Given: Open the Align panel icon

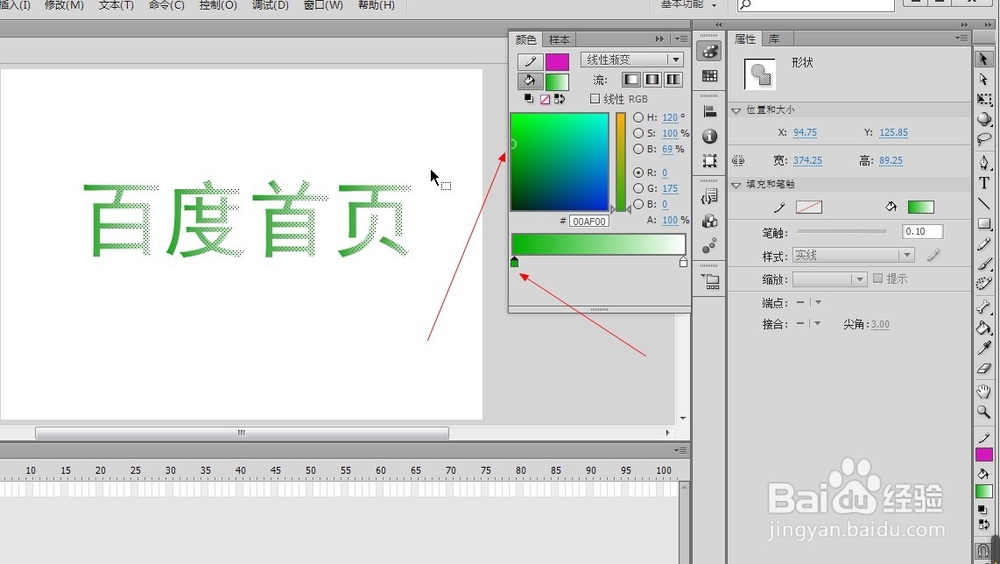Looking at the screenshot, I should (709, 112).
